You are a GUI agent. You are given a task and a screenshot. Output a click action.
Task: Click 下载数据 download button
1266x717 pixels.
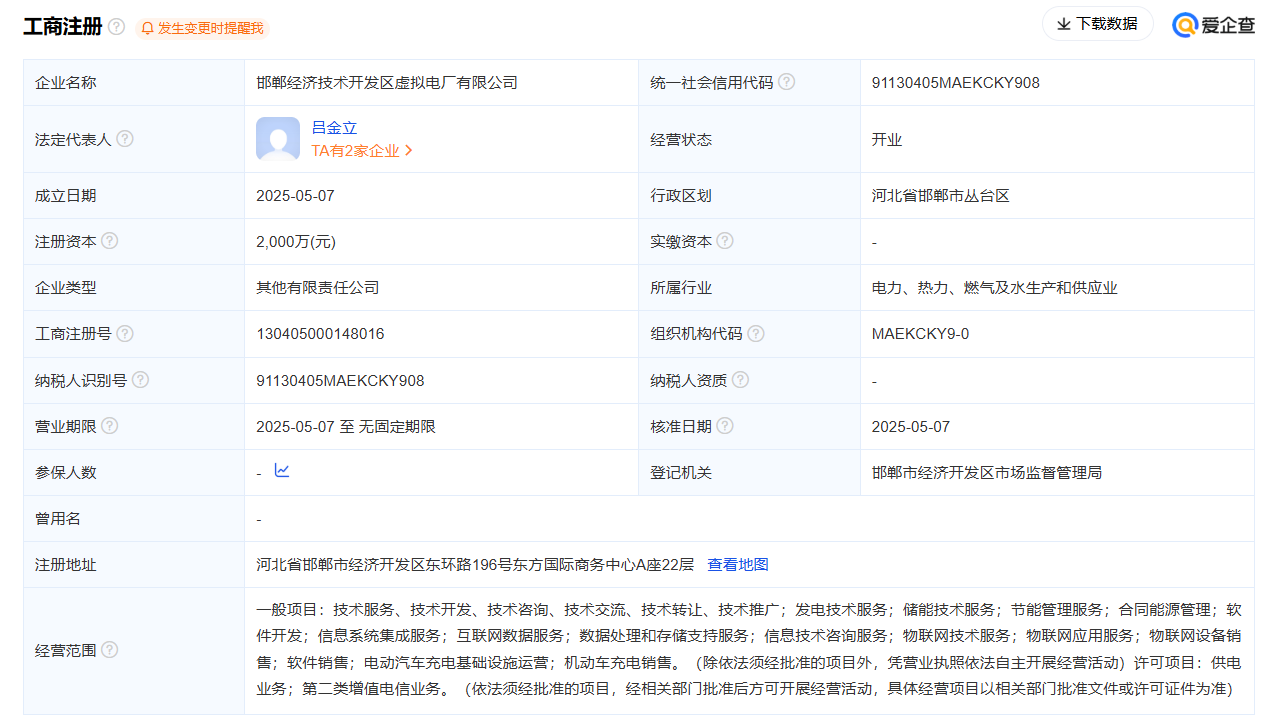(x=1097, y=24)
